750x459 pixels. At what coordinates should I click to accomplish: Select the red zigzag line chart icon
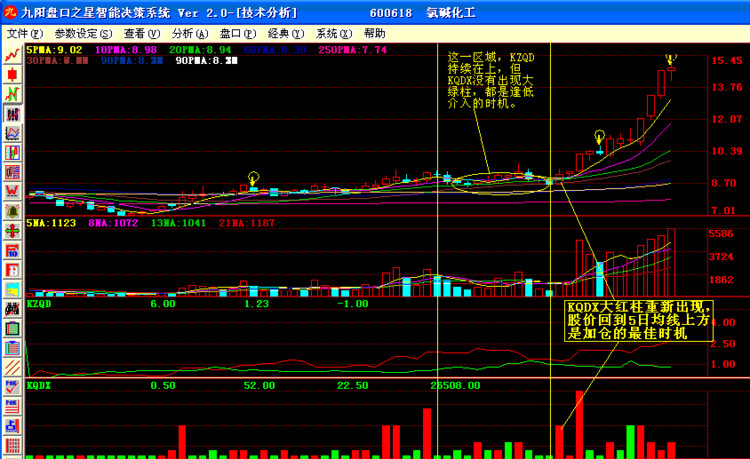(12, 55)
